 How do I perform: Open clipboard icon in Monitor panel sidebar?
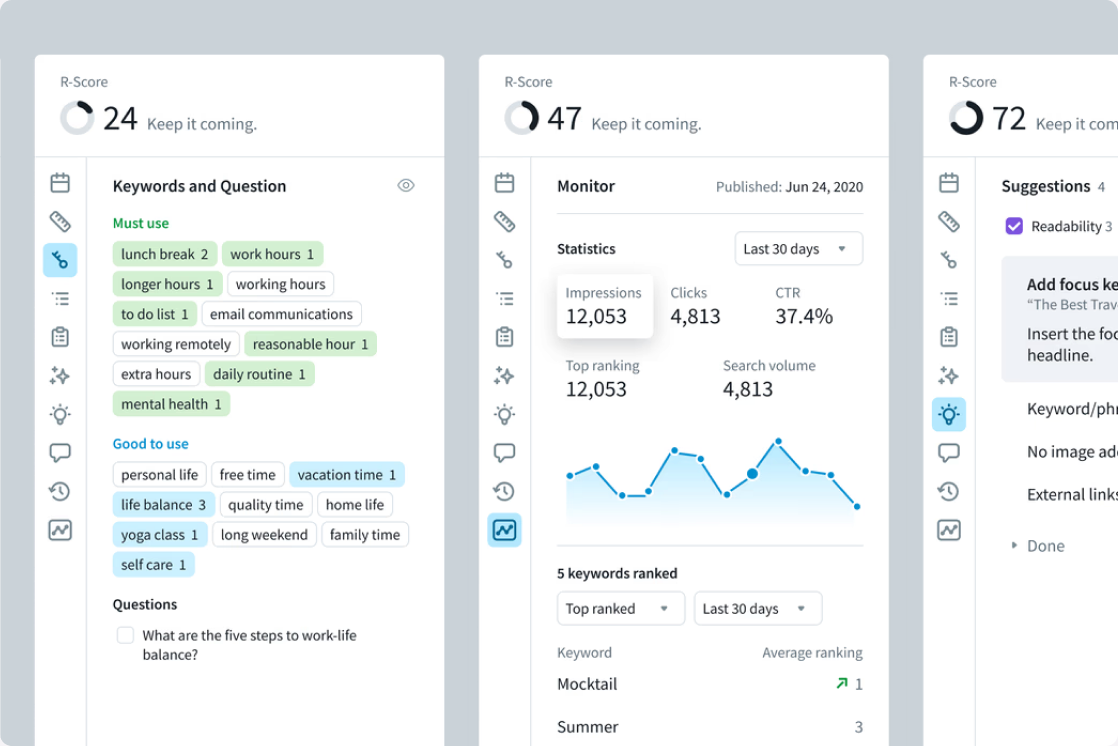504,337
